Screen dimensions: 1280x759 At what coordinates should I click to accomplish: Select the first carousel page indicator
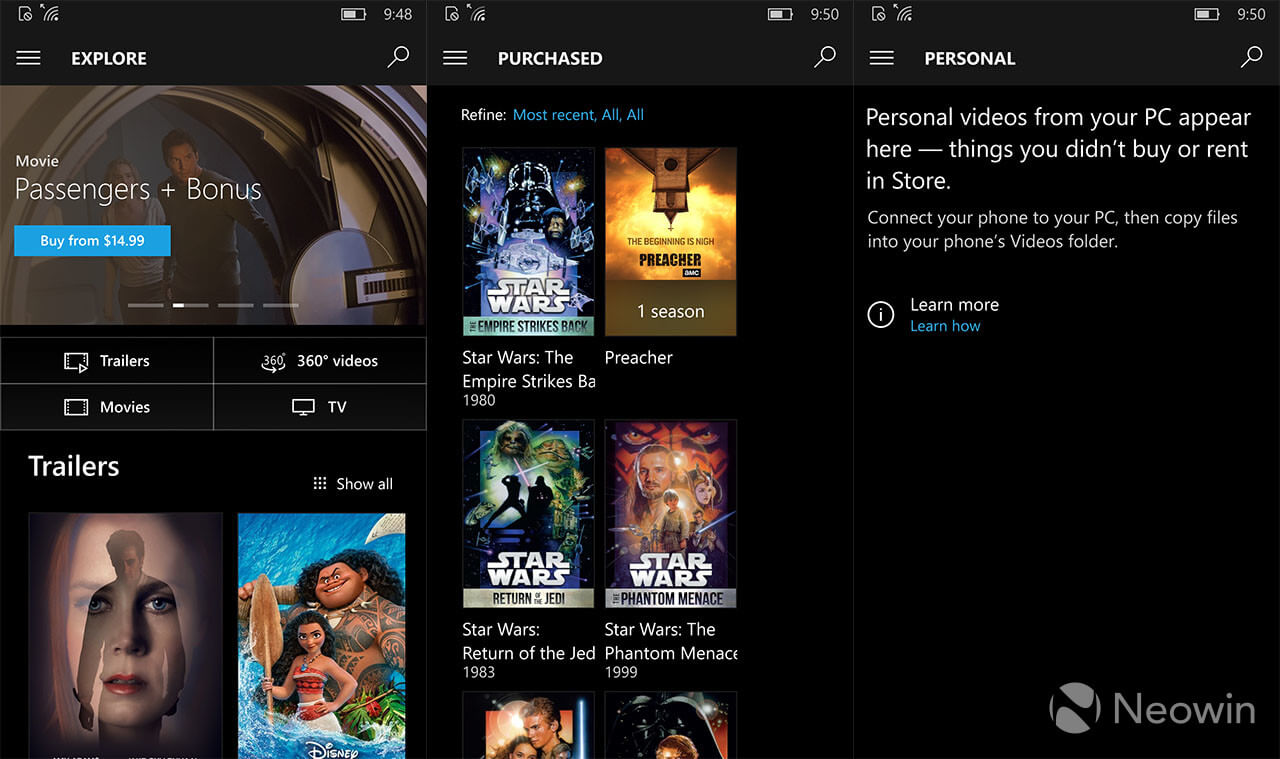[146, 304]
